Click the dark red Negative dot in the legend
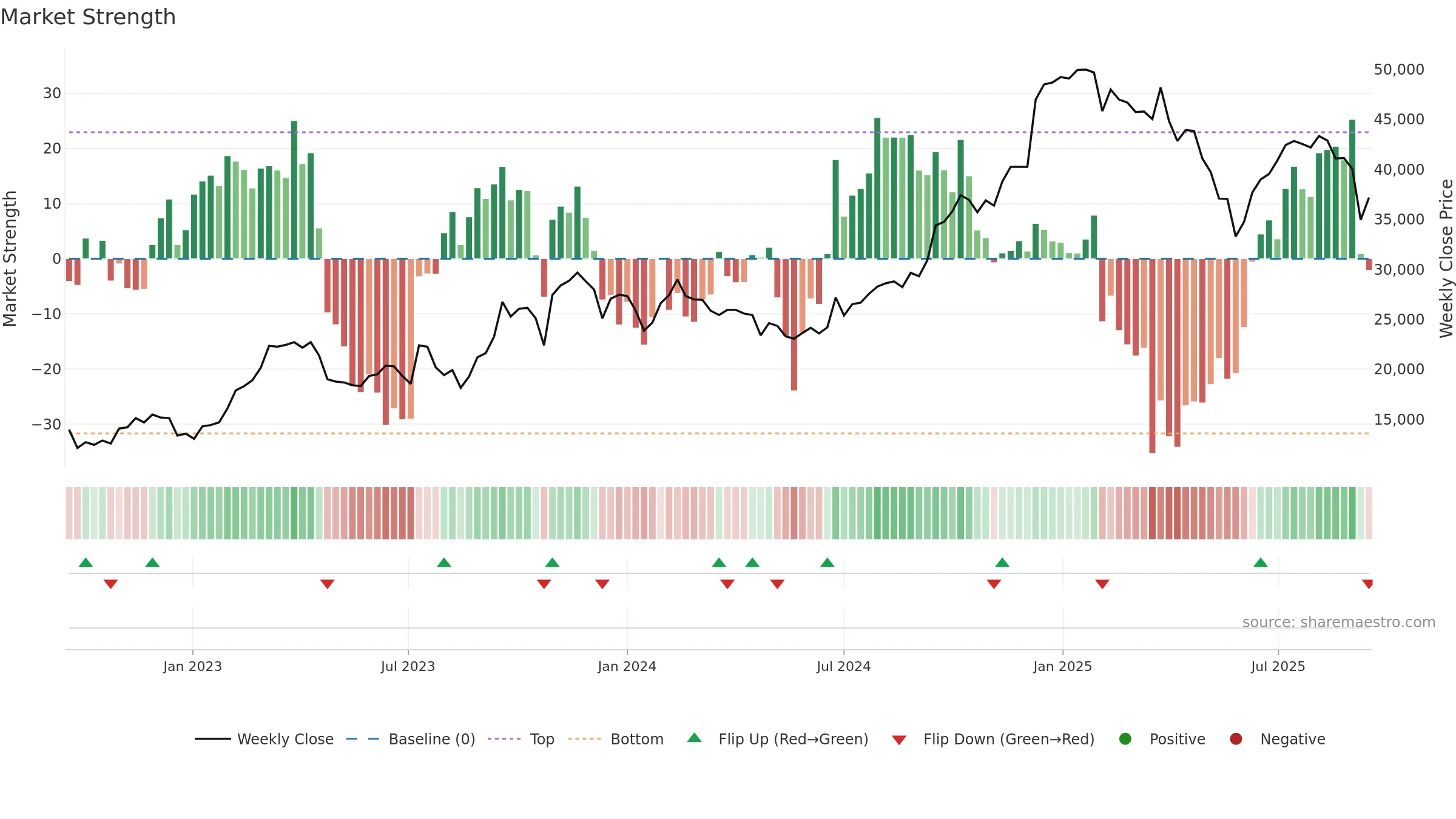Viewport: 1456px width, 819px height. pyautogui.click(x=1236, y=739)
